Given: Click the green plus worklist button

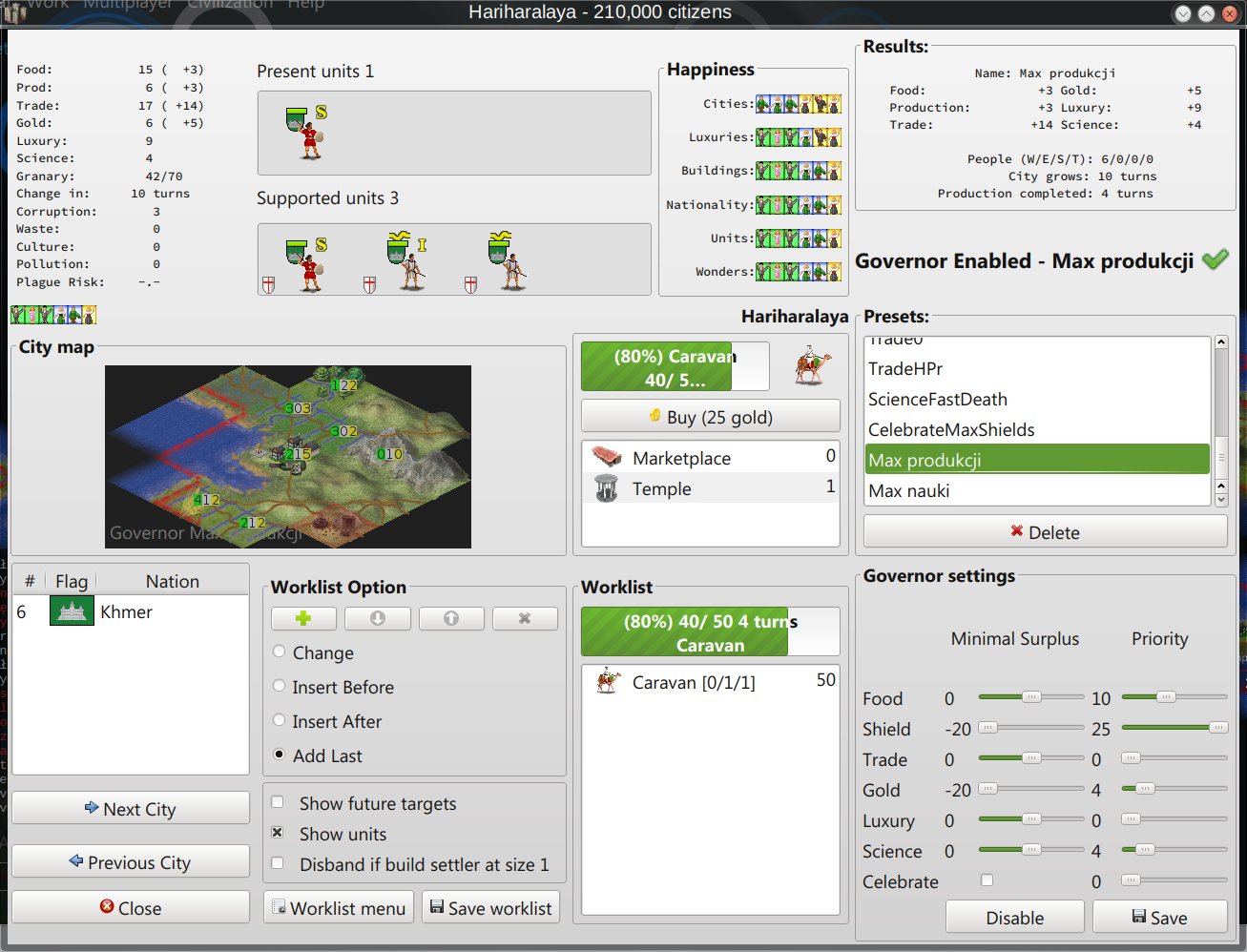Looking at the screenshot, I should [303, 618].
